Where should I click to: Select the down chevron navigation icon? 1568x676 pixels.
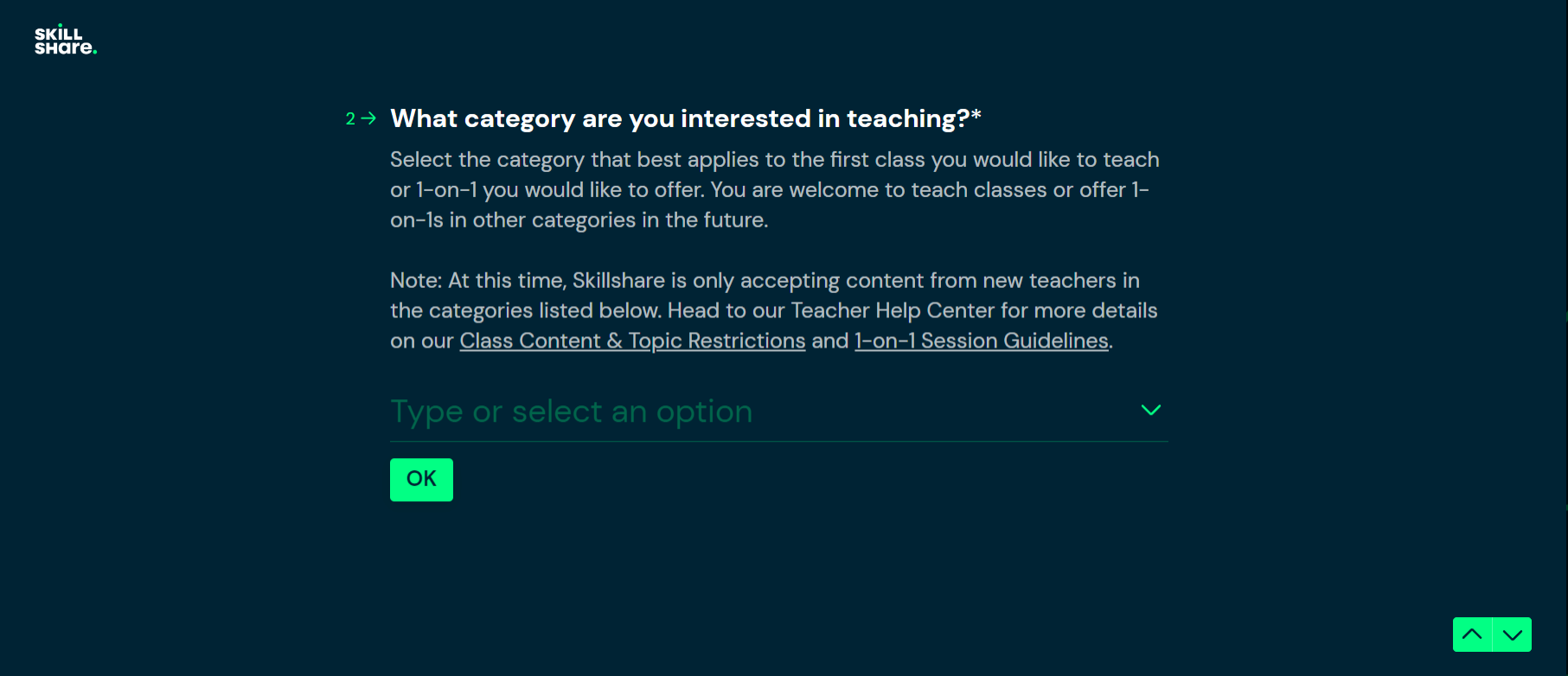point(1511,634)
